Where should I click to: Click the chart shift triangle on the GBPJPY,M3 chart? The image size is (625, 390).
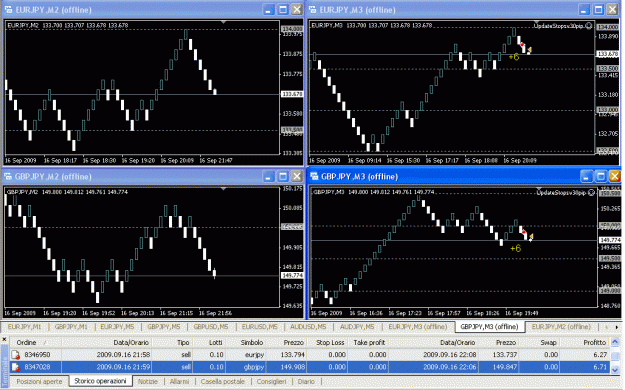pyautogui.click(x=539, y=189)
